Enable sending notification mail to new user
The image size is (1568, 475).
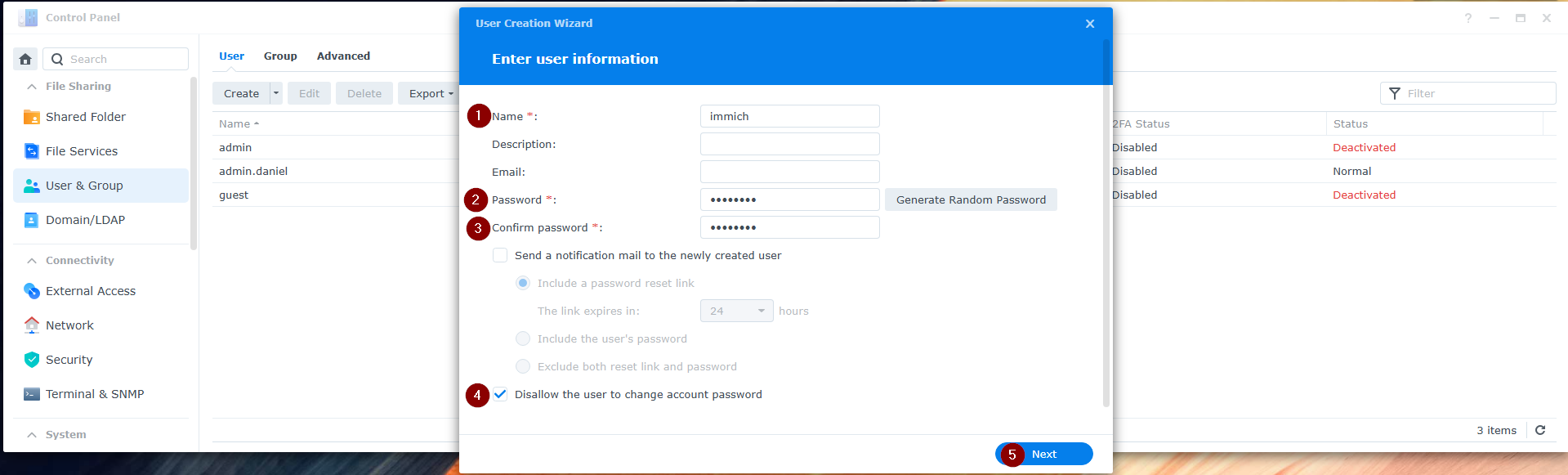click(x=500, y=255)
